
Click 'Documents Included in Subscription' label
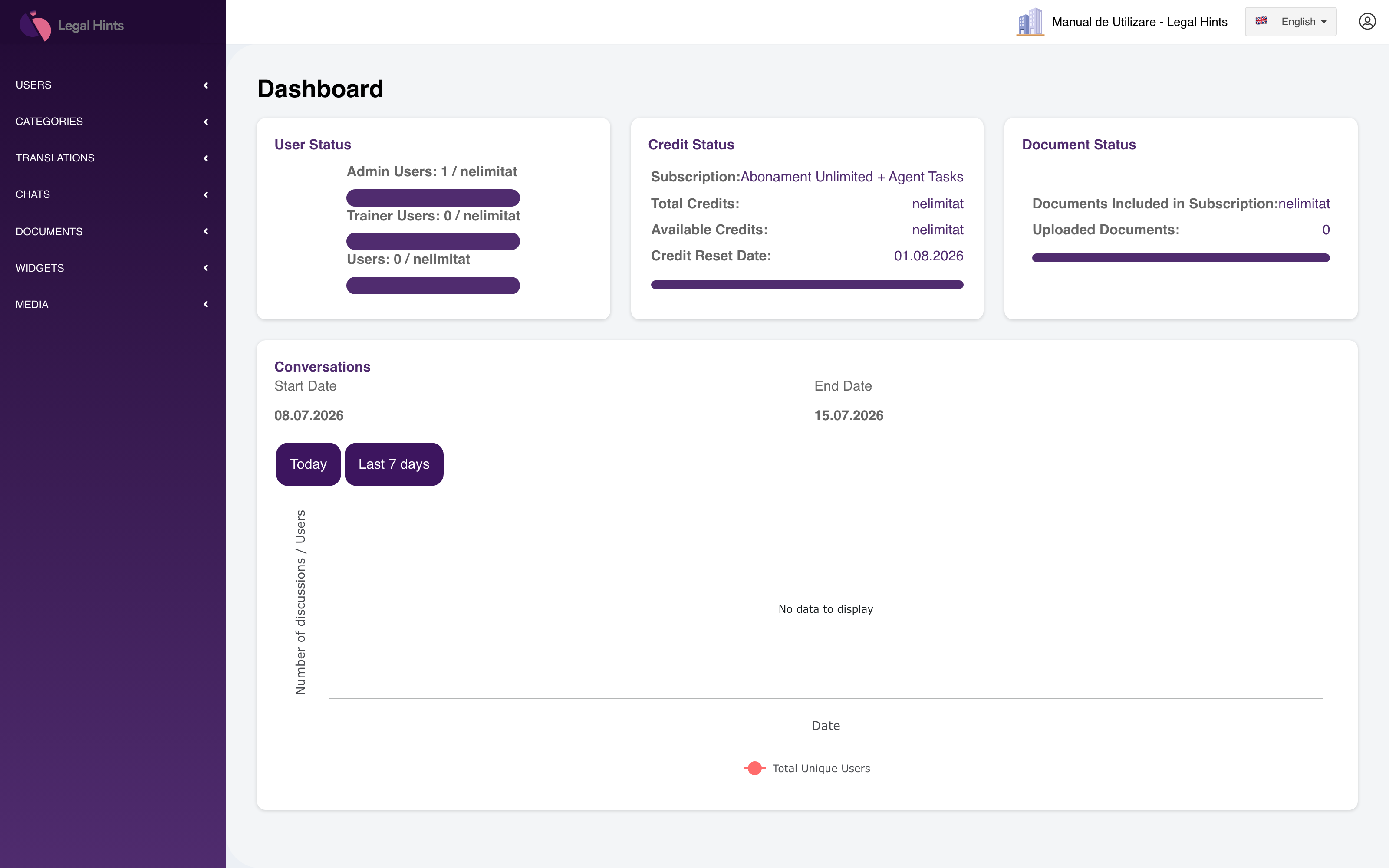pos(1154,204)
